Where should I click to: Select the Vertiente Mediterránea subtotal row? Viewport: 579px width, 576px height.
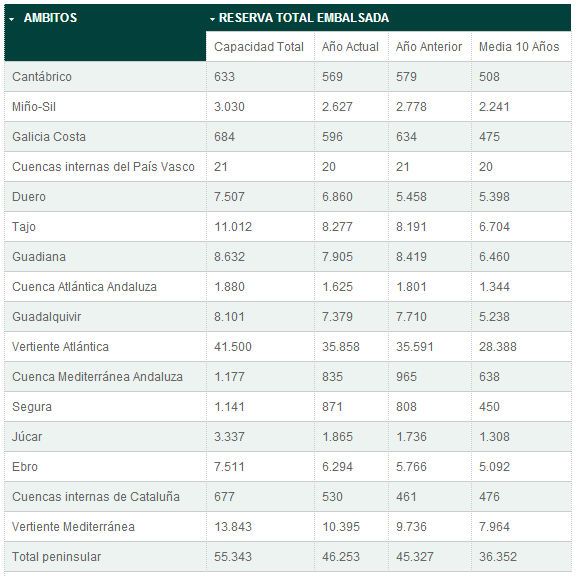(x=288, y=527)
